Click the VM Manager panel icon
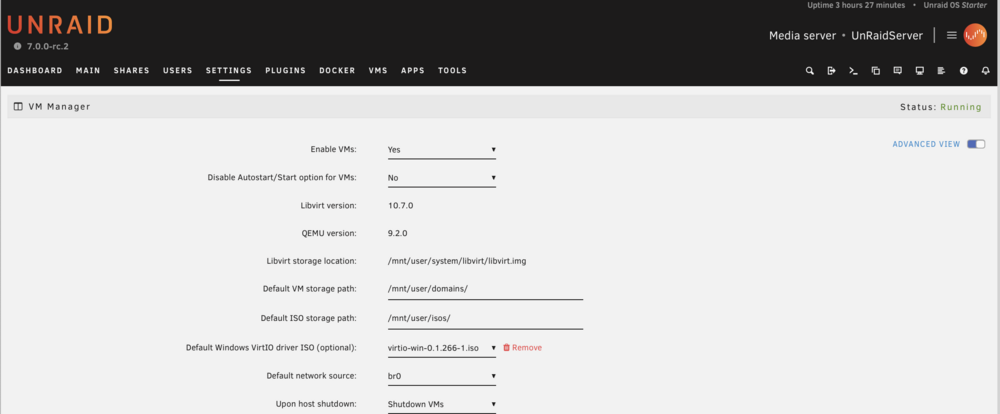1000x414 pixels. [18, 107]
